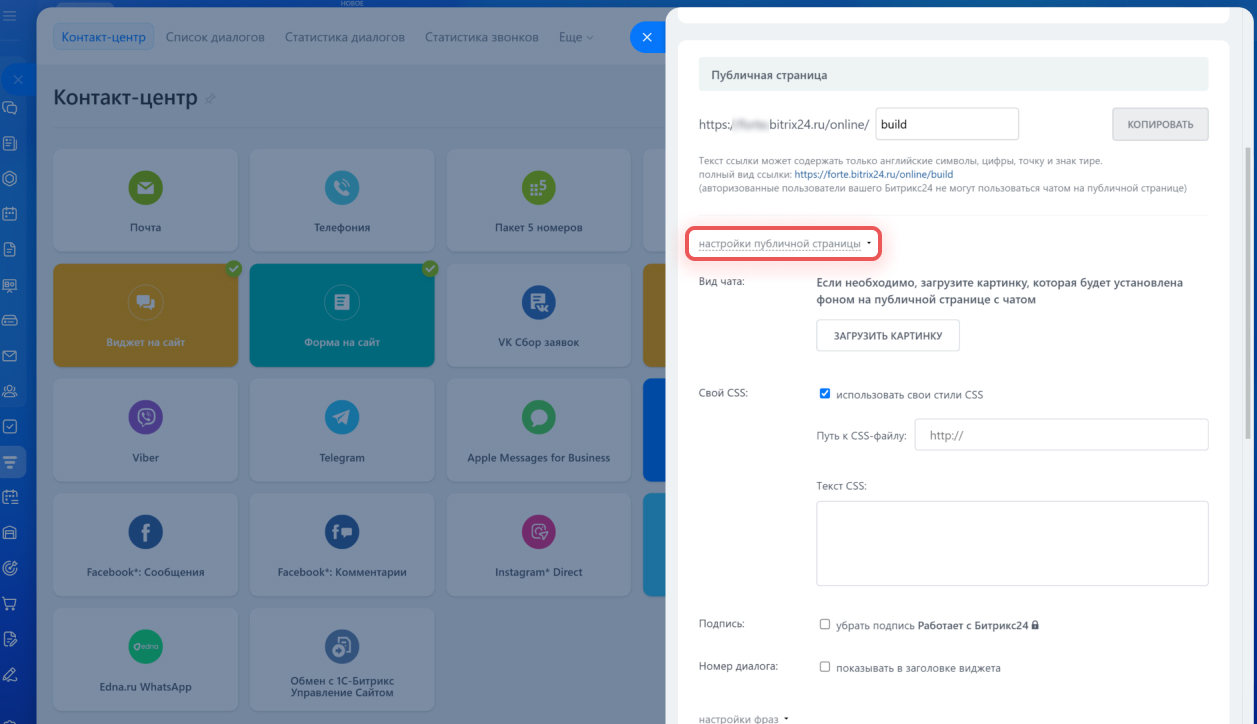Open the Apple Messages for Business card
The image size is (1257, 724).
click(539, 430)
